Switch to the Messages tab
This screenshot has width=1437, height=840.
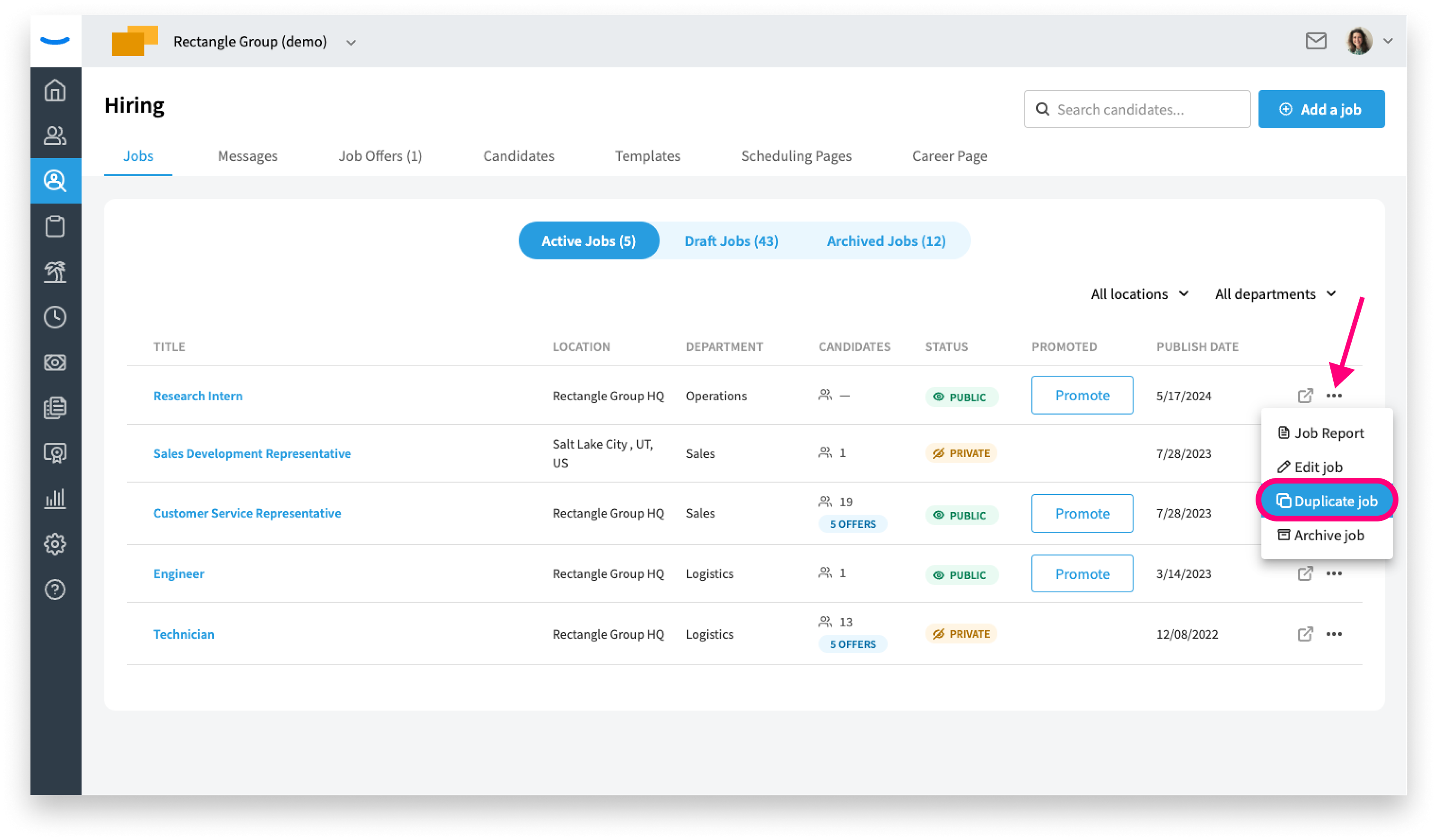pos(247,156)
